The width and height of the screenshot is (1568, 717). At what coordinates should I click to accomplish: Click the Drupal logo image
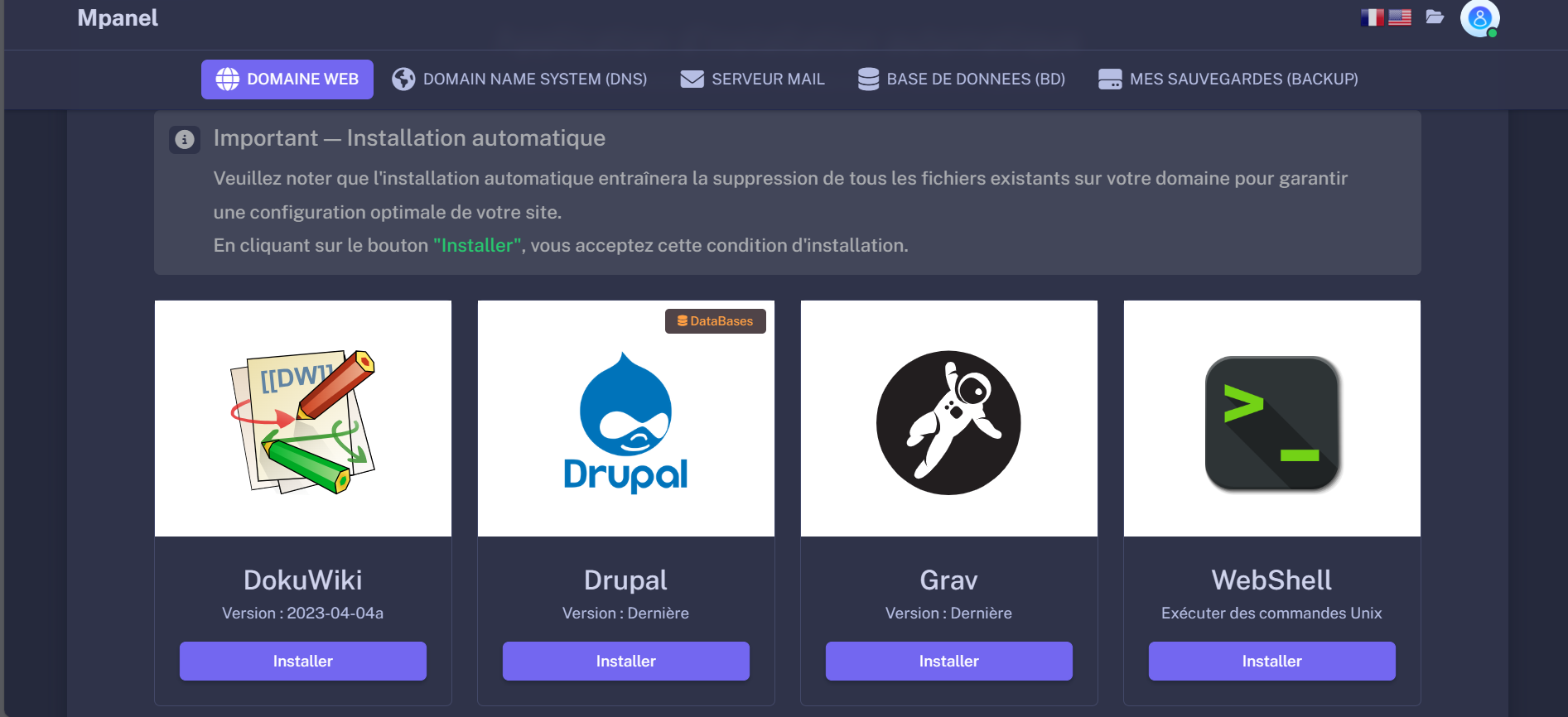click(x=625, y=422)
